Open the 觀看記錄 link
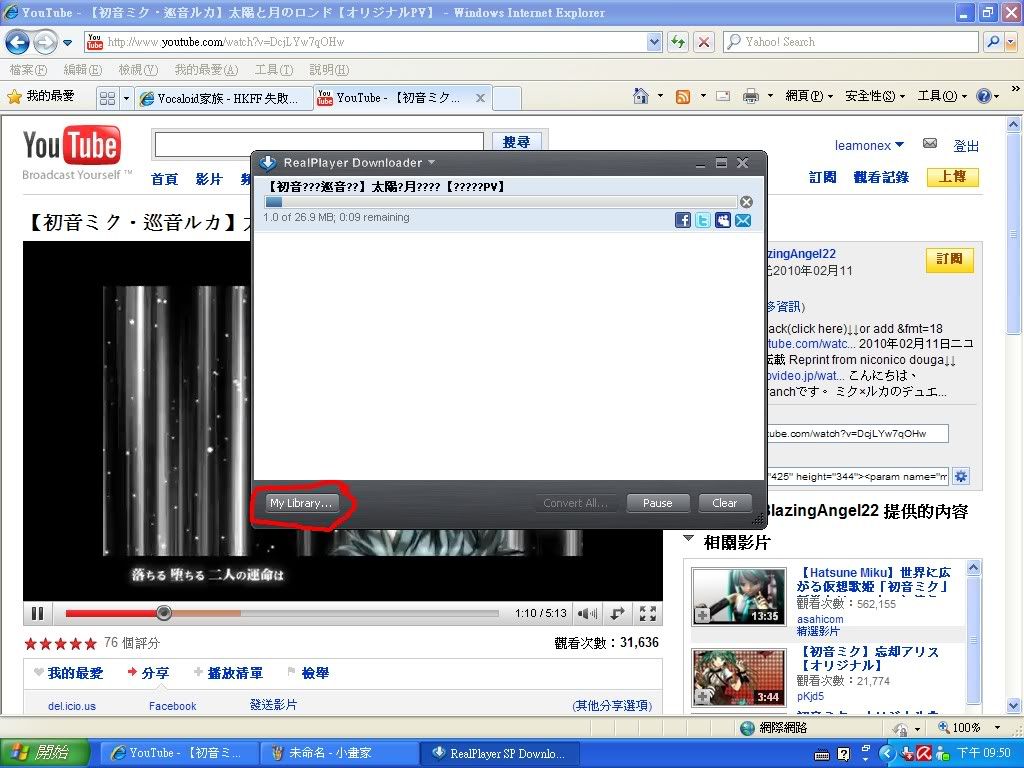1024x768 pixels. pyautogui.click(x=881, y=177)
